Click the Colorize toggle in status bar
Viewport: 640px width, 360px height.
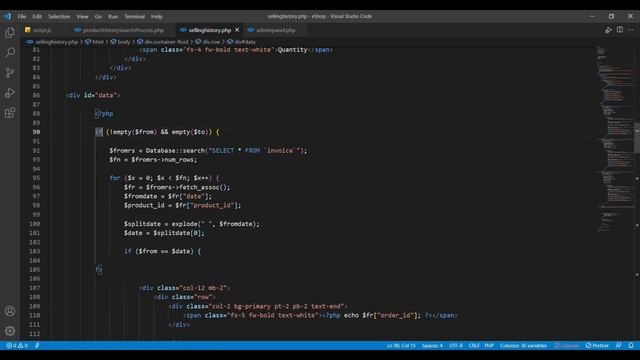click(x=567, y=345)
